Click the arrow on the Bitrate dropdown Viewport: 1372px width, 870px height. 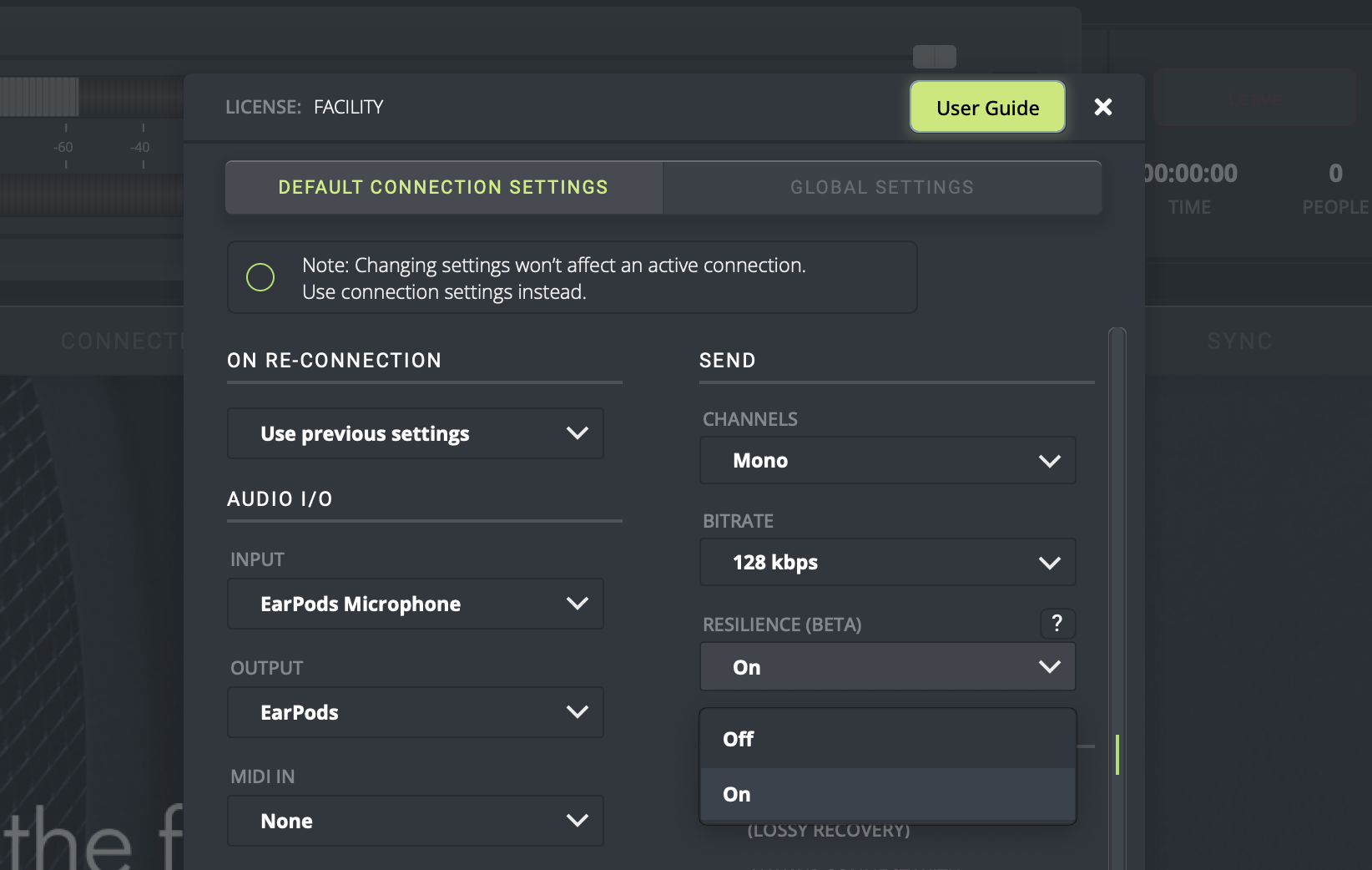pos(1049,563)
